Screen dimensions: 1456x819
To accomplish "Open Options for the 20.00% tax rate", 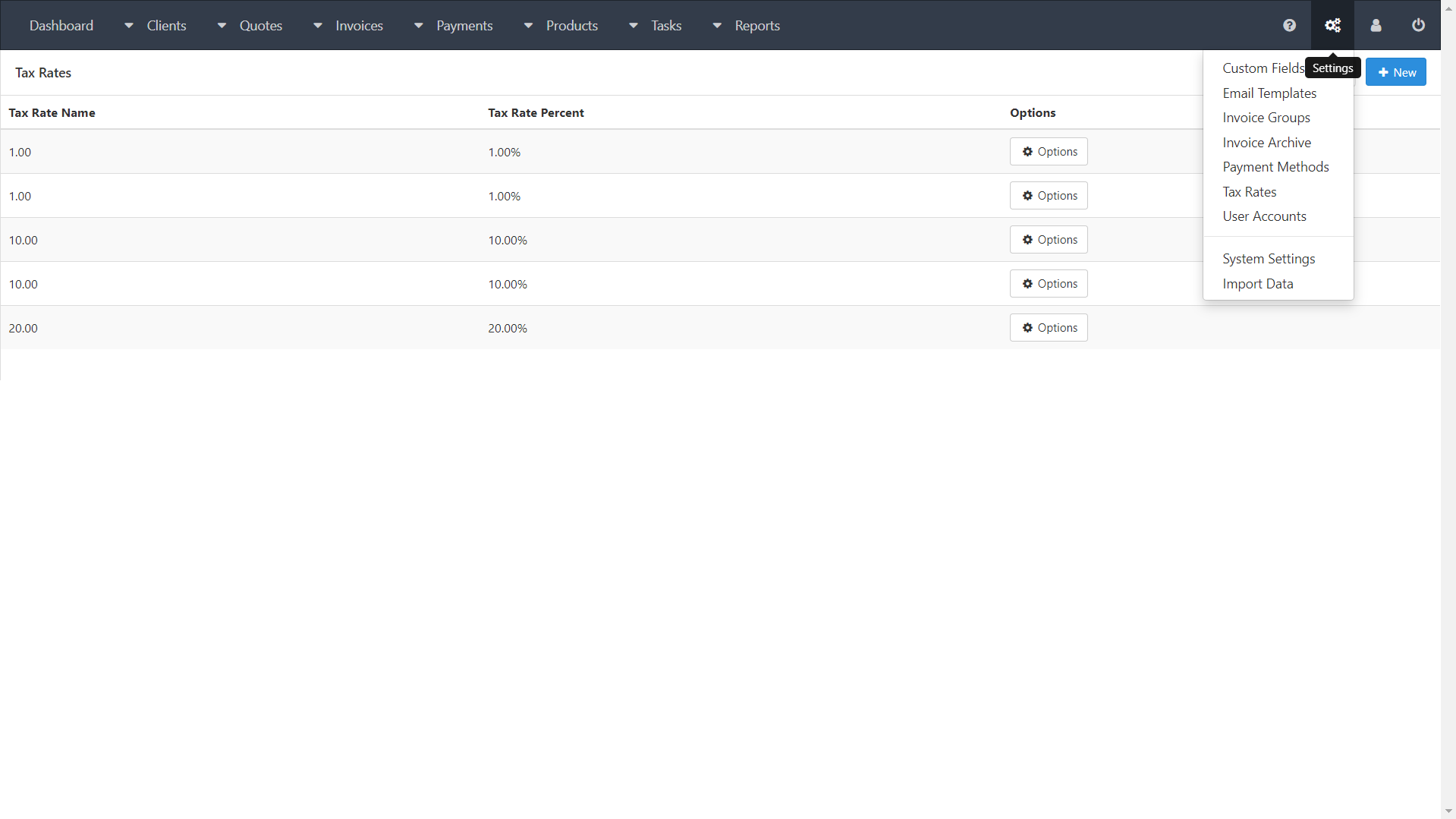I will (x=1049, y=328).
